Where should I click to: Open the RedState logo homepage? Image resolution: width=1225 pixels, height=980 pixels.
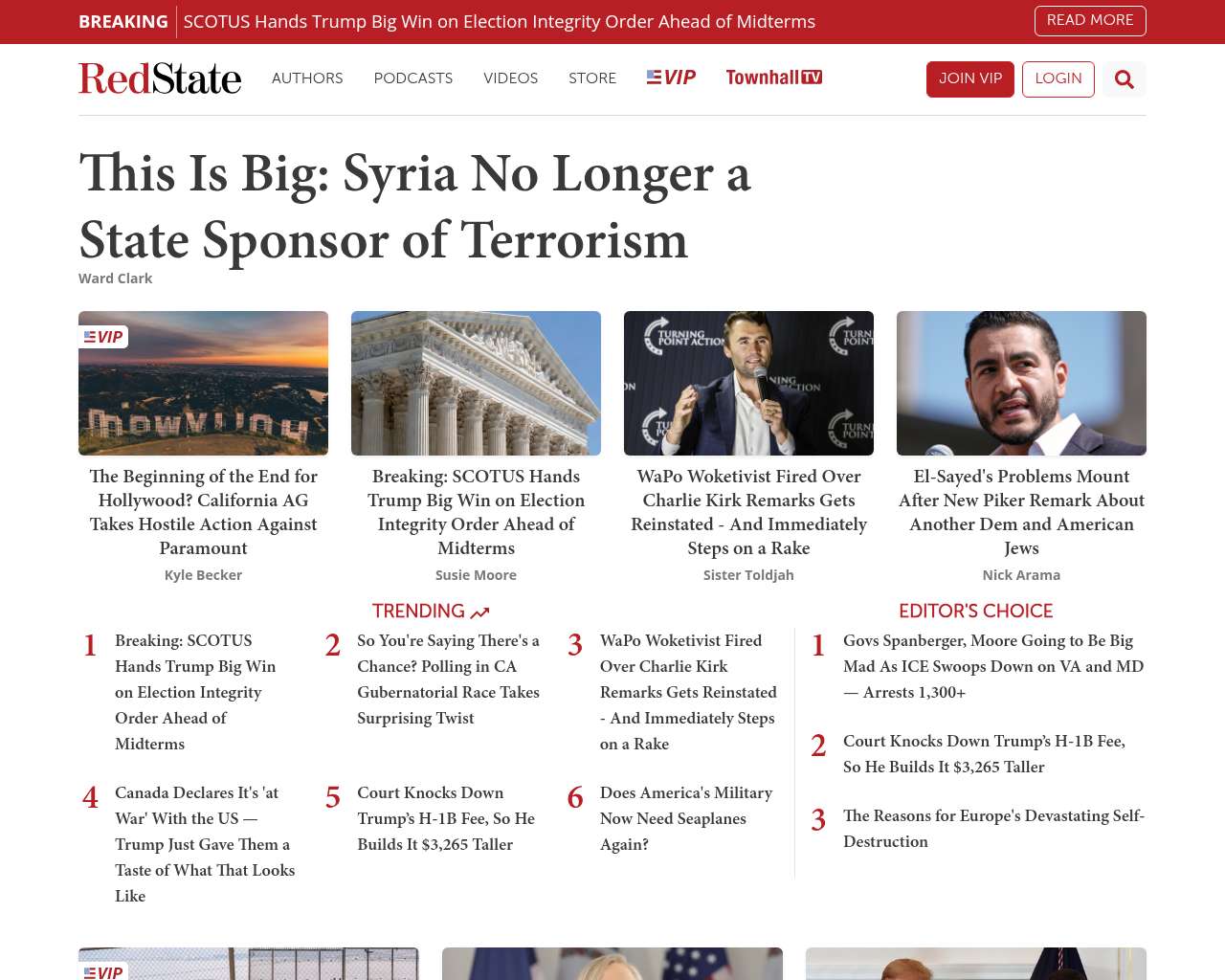[x=160, y=78]
